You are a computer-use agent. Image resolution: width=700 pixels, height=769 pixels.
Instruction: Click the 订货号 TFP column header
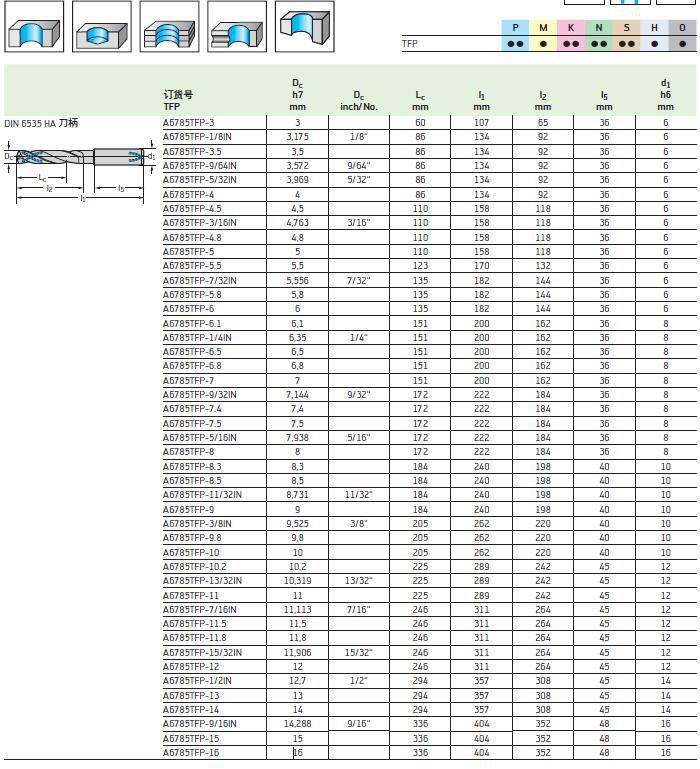pyautogui.click(x=178, y=100)
